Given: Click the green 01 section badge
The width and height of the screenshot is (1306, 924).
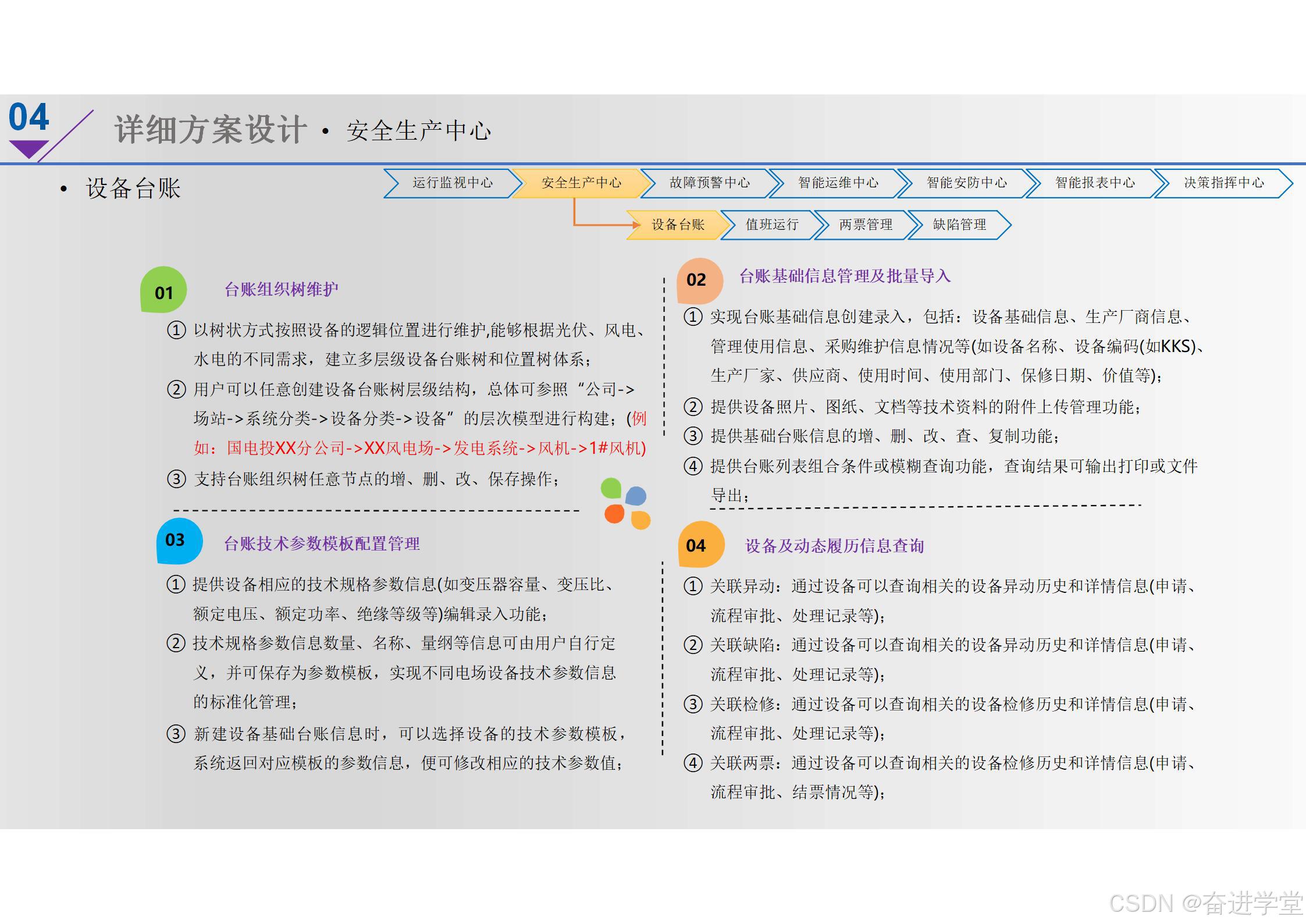Looking at the screenshot, I should tap(163, 290).
